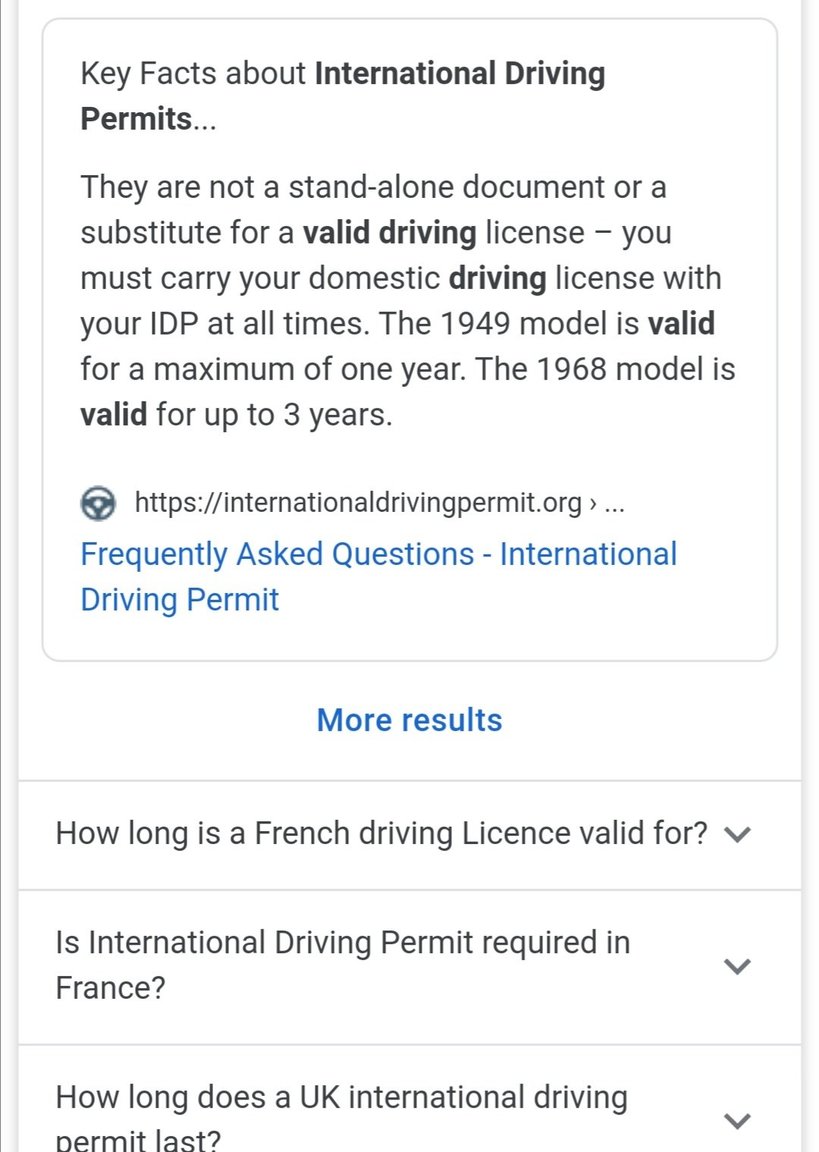This screenshot has height=1152, width=819.
Task: Click the 'valid for up to 3 years' text
Action: coord(237,415)
